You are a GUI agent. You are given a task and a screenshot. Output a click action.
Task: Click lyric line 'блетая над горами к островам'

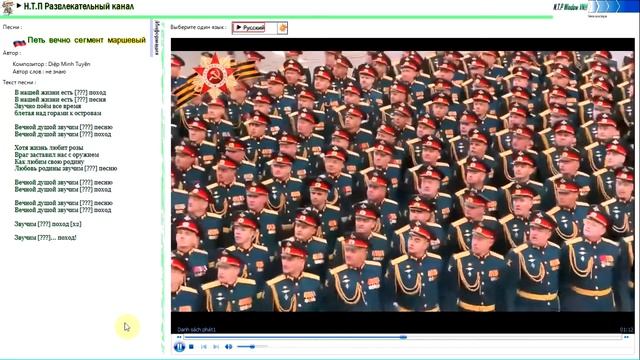pos(58,113)
